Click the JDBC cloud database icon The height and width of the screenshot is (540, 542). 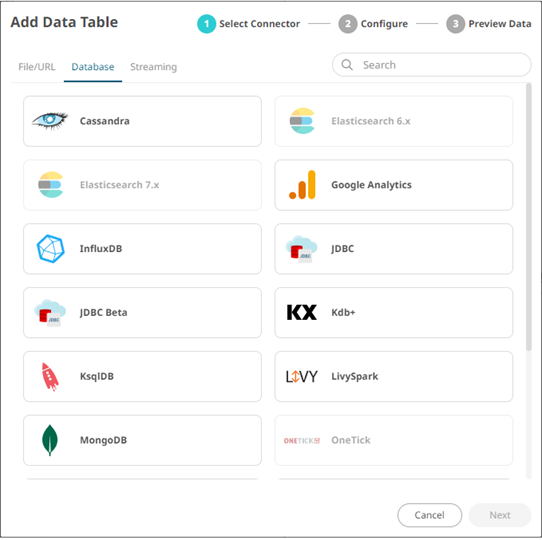point(301,249)
